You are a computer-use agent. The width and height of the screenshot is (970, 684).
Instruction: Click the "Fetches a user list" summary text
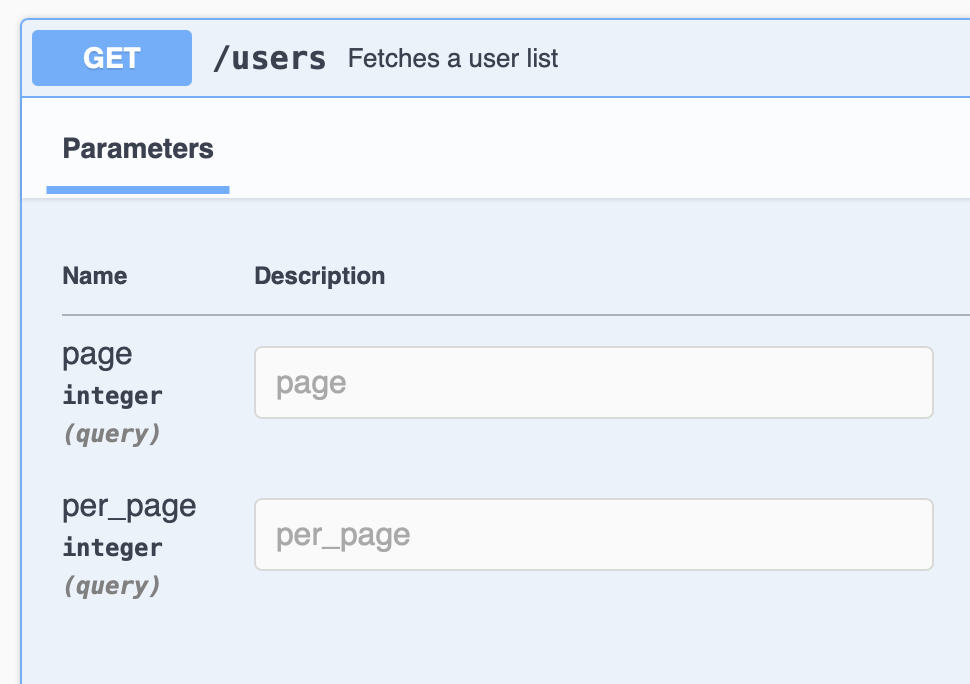click(x=452, y=59)
